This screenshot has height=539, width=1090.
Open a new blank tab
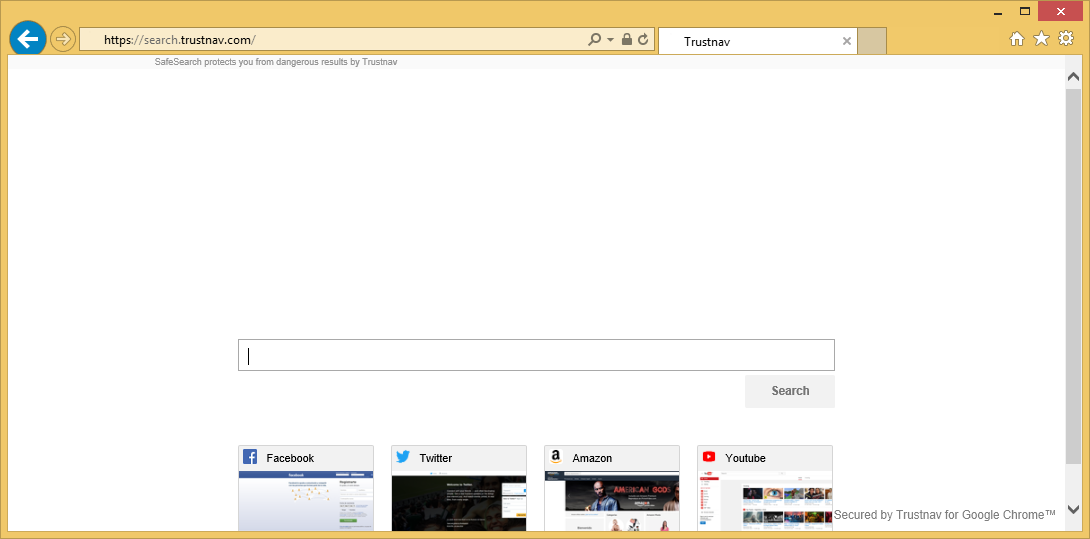point(872,41)
